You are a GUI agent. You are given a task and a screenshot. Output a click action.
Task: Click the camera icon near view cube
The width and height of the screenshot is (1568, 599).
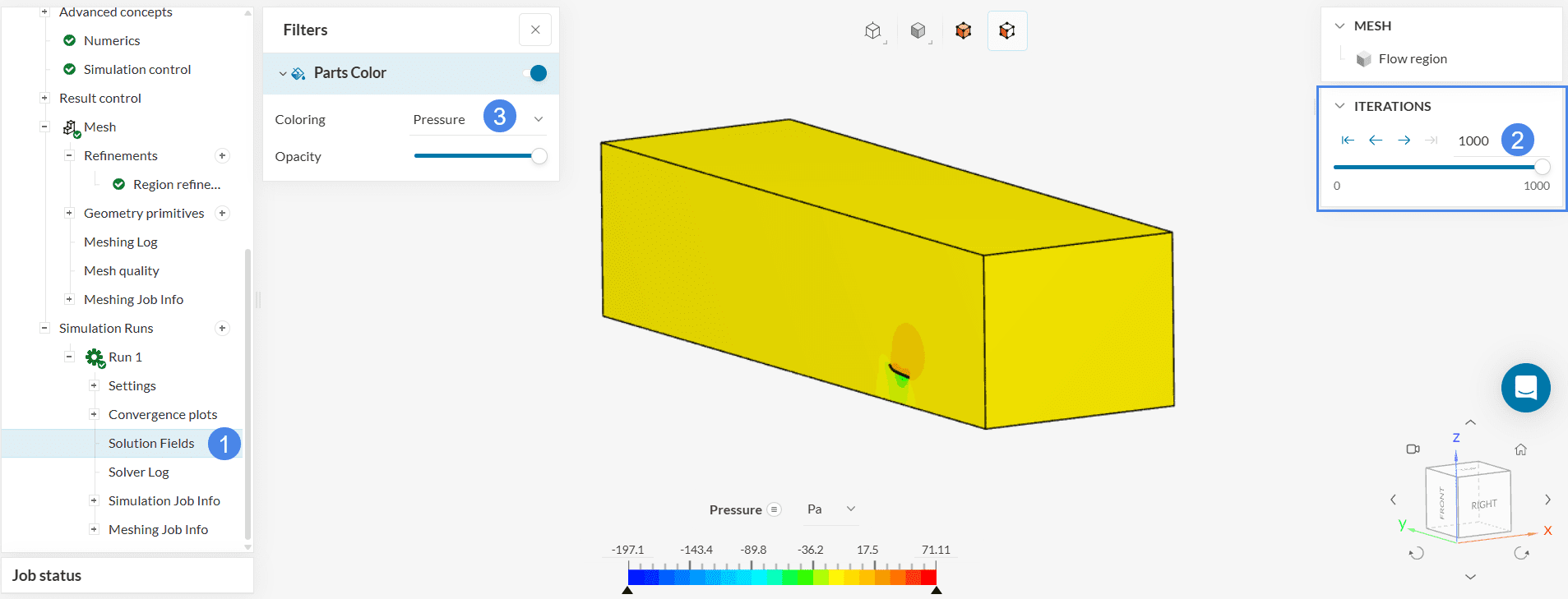(1413, 449)
